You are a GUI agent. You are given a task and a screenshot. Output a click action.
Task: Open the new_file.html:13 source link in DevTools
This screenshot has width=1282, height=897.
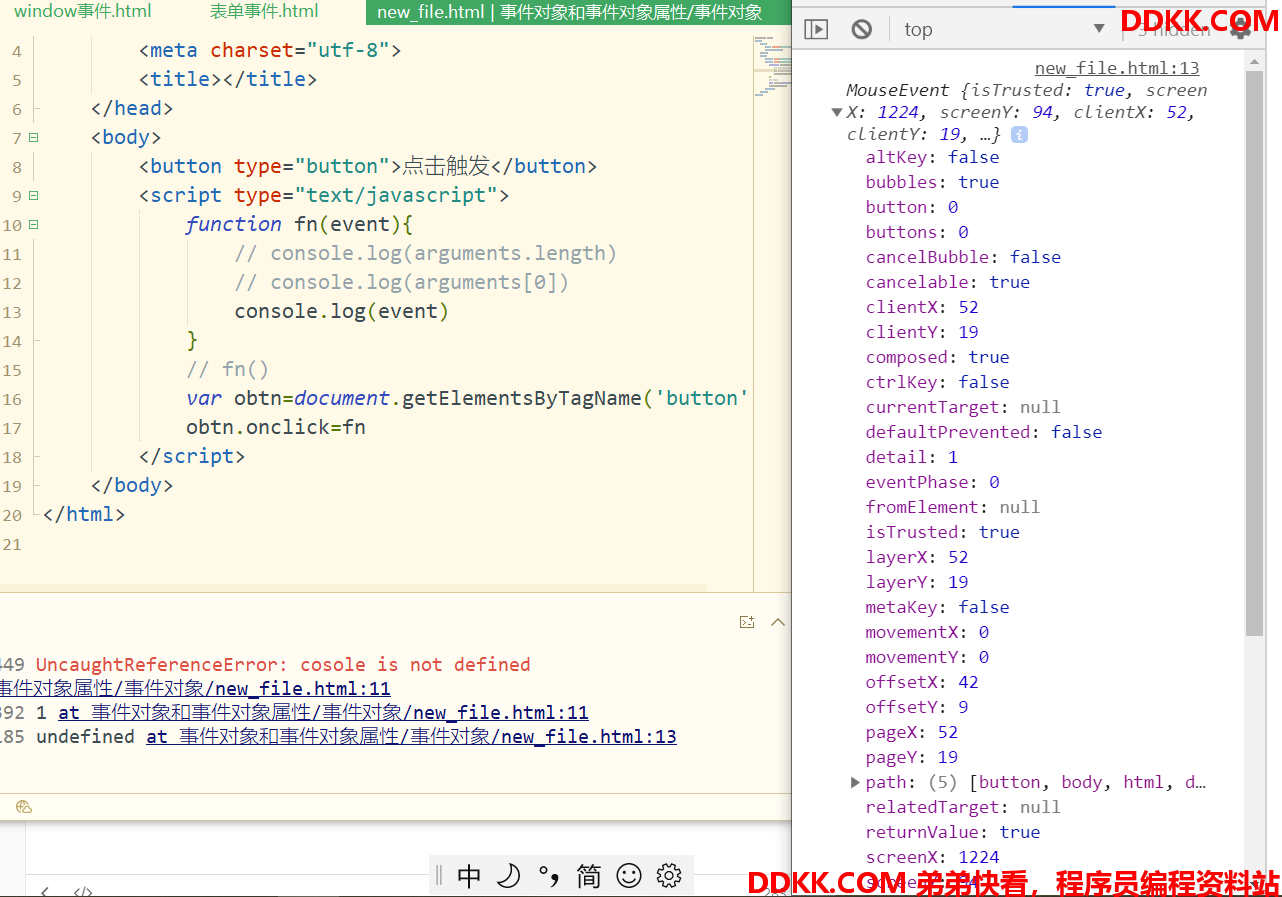point(1117,68)
